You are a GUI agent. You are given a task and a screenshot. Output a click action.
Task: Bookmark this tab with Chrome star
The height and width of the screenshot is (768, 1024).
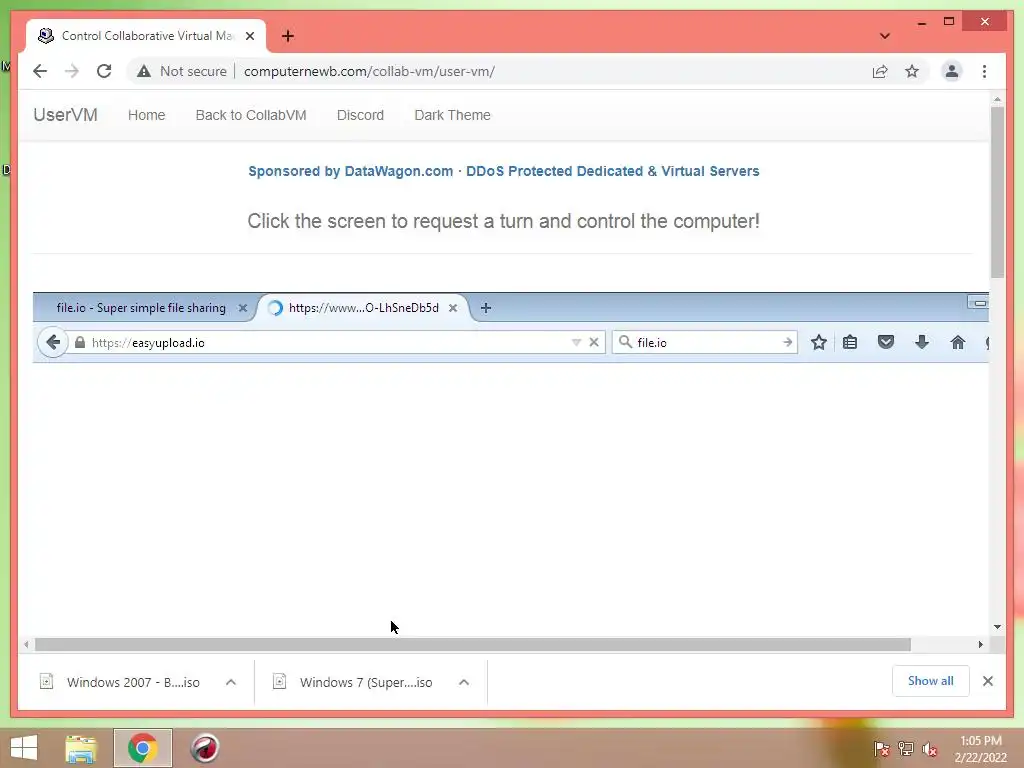[912, 71]
